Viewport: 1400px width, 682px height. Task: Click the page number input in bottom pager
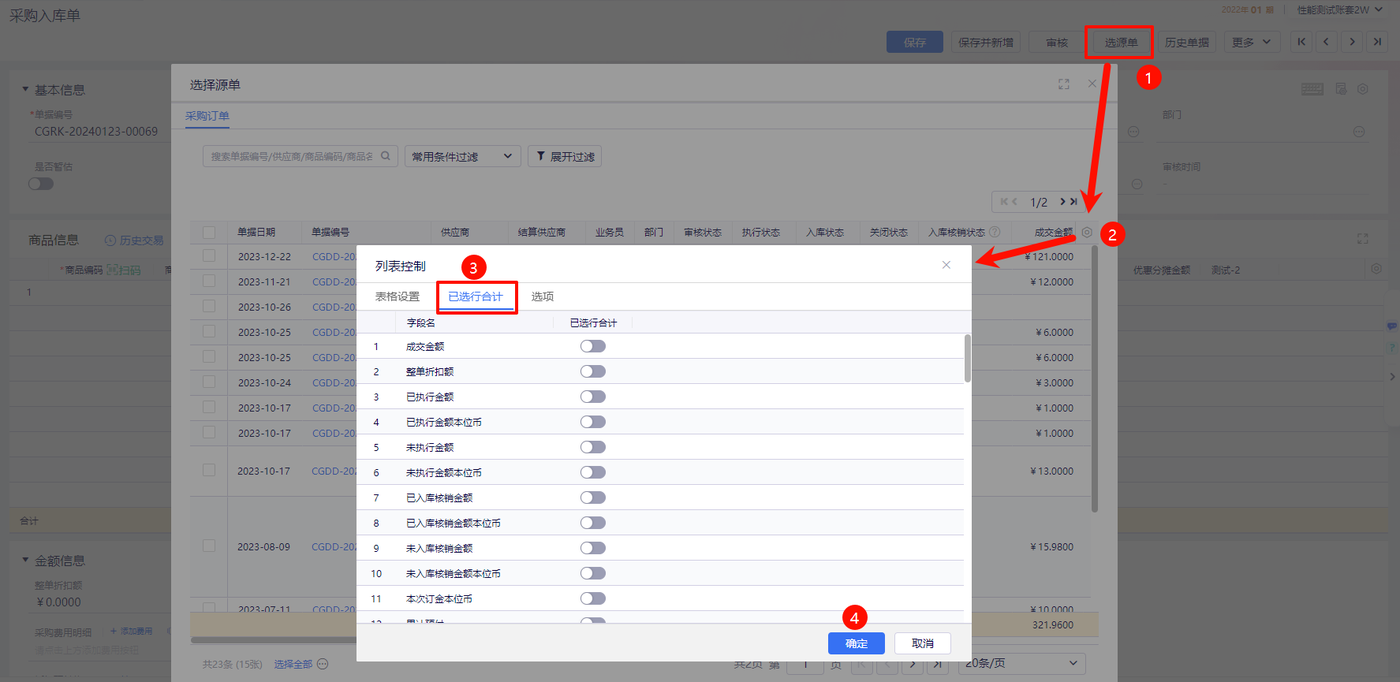coord(803,664)
